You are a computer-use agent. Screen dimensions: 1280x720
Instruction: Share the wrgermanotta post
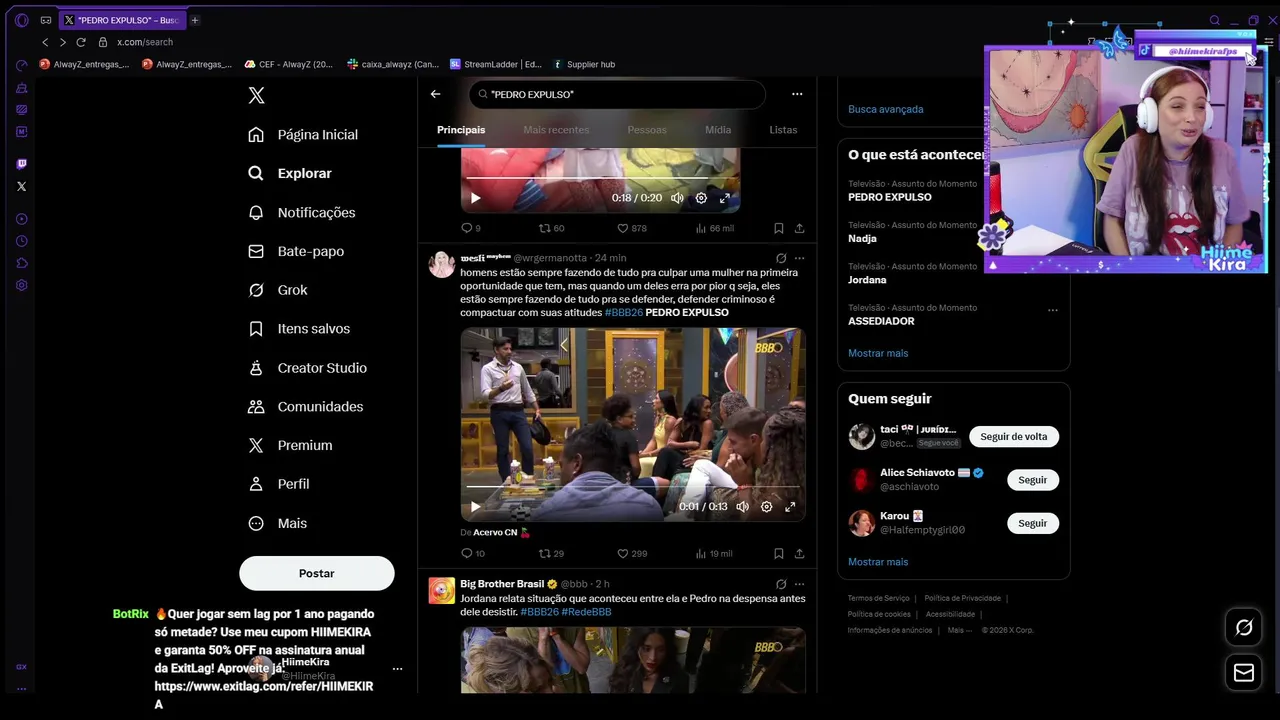pyautogui.click(x=799, y=553)
